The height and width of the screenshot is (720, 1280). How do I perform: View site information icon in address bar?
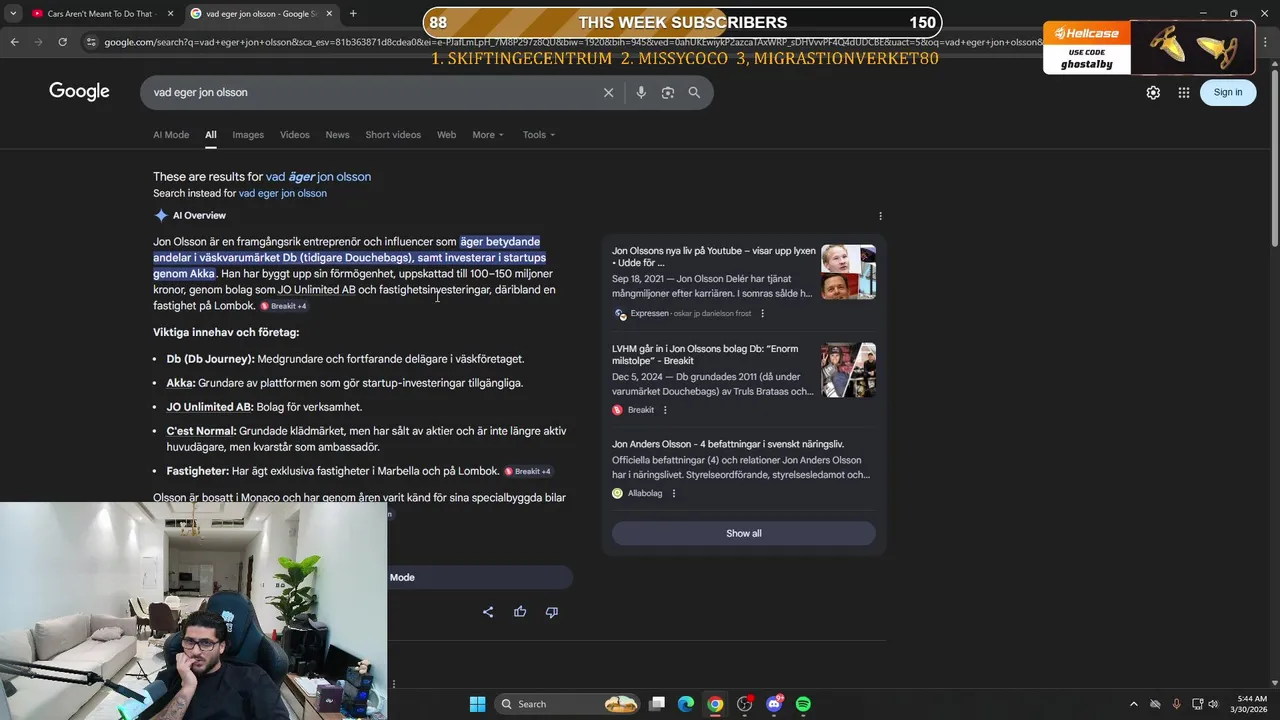[91, 42]
